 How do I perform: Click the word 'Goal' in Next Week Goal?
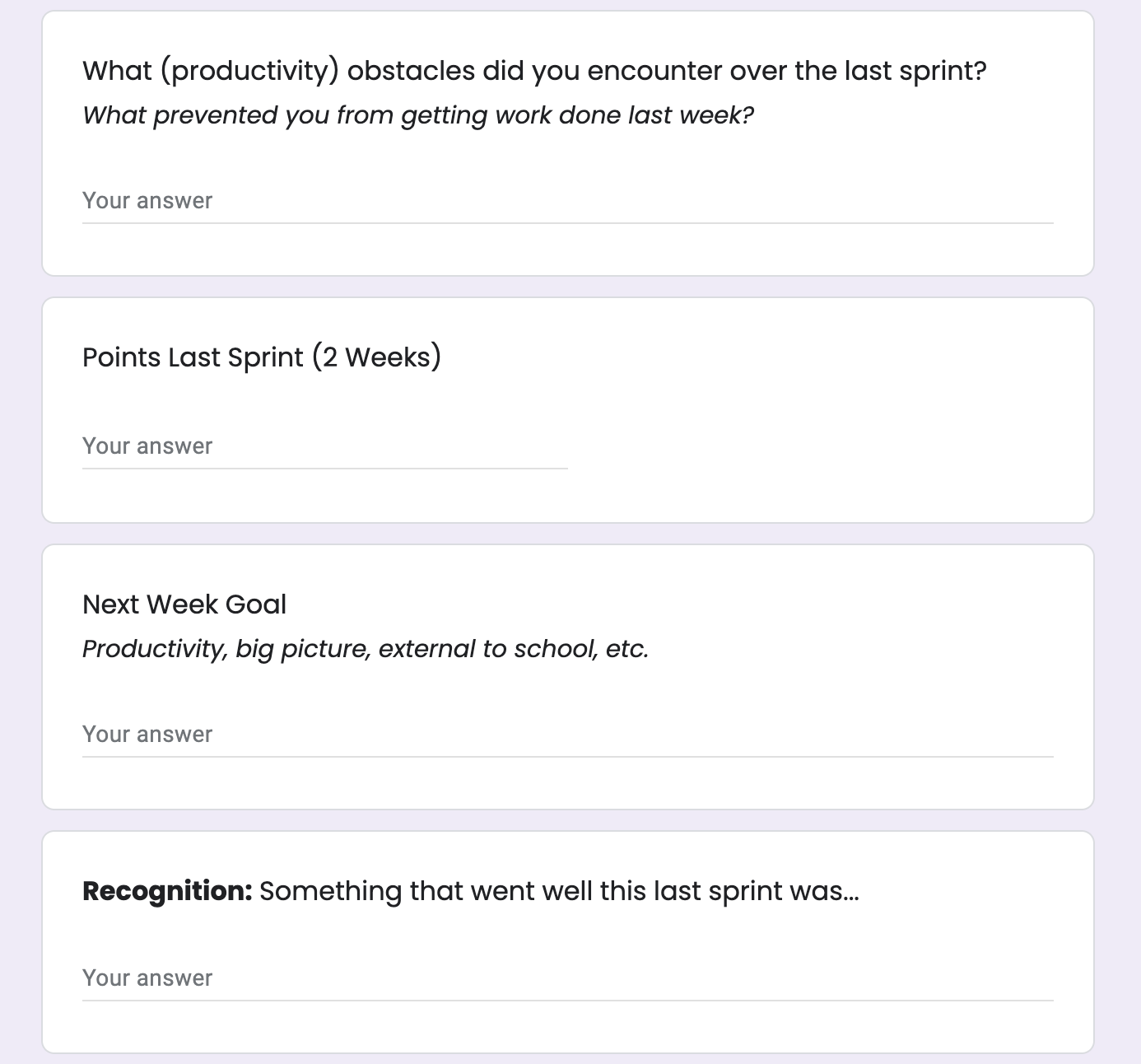pos(256,604)
